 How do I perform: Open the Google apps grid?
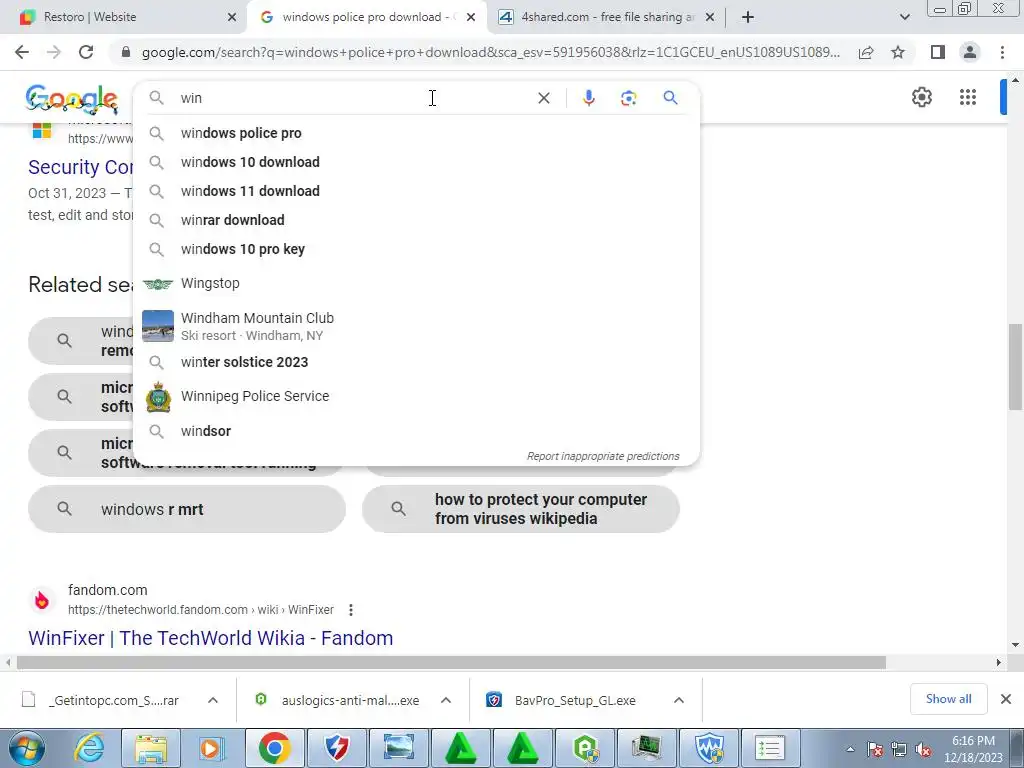(x=968, y=97)
